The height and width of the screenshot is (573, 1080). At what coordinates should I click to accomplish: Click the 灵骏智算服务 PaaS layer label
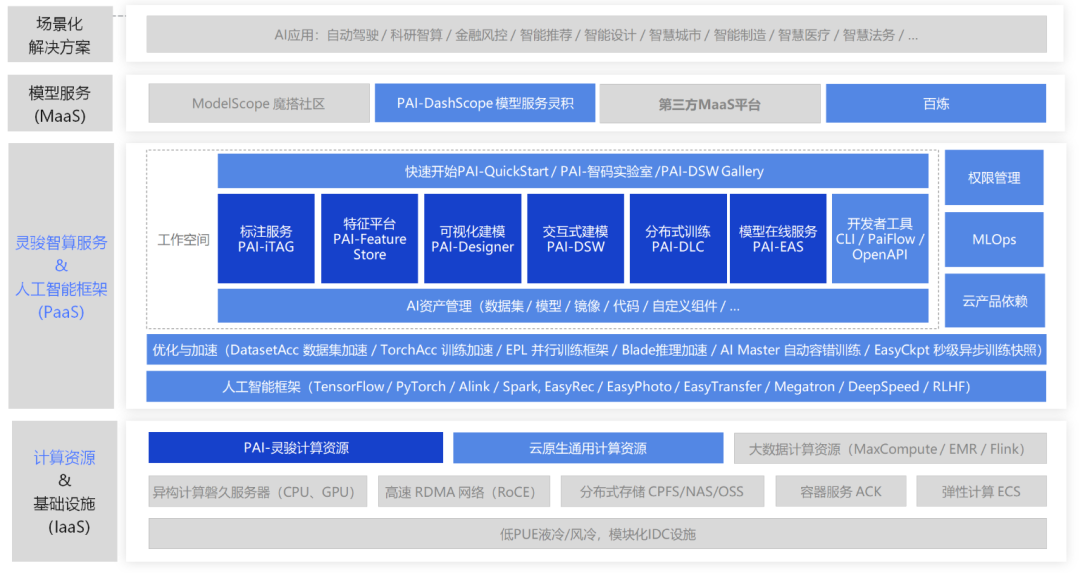click(61, 276)
